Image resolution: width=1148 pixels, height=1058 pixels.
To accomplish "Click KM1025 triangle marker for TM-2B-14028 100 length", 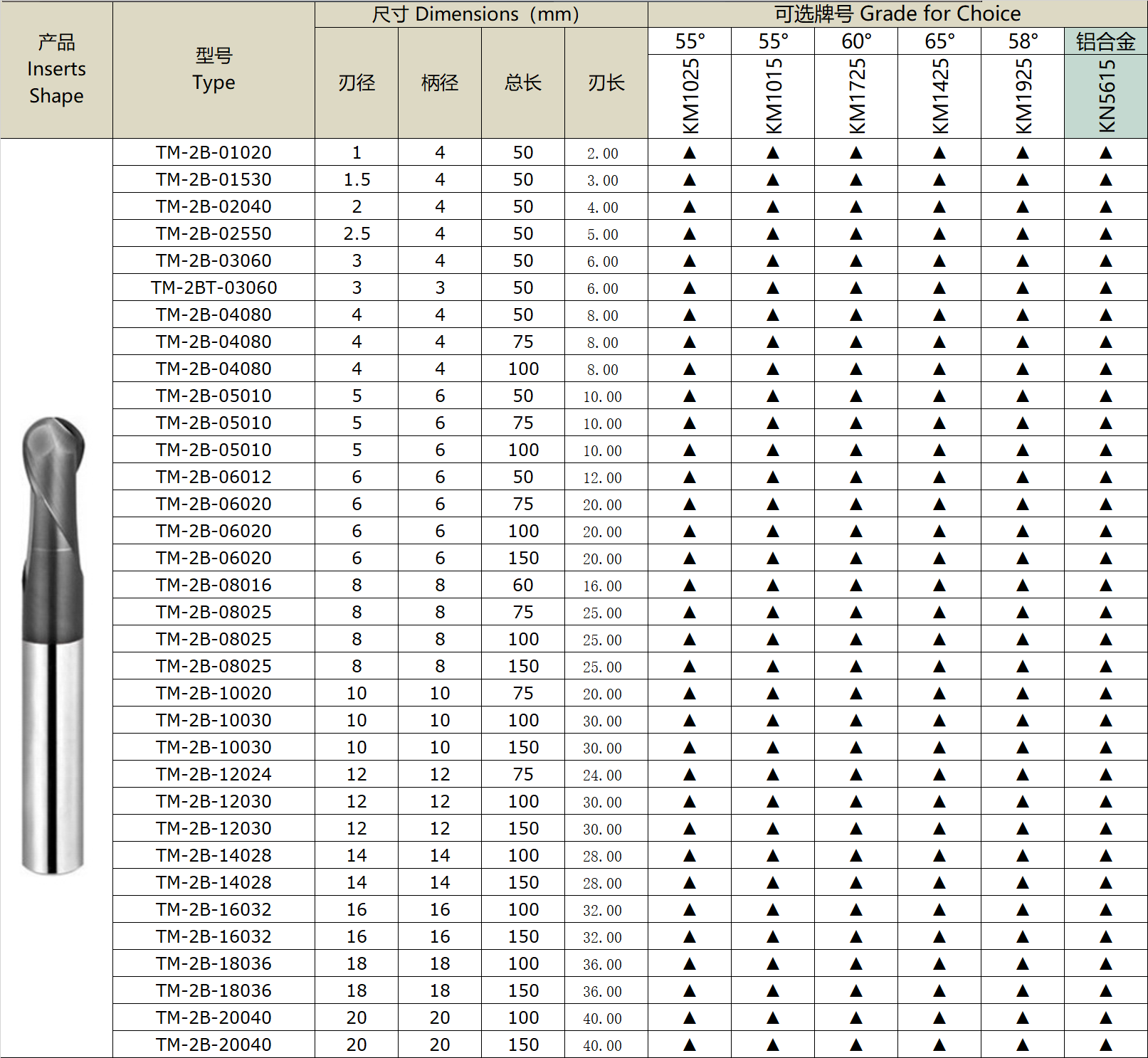I will point(690,855).
